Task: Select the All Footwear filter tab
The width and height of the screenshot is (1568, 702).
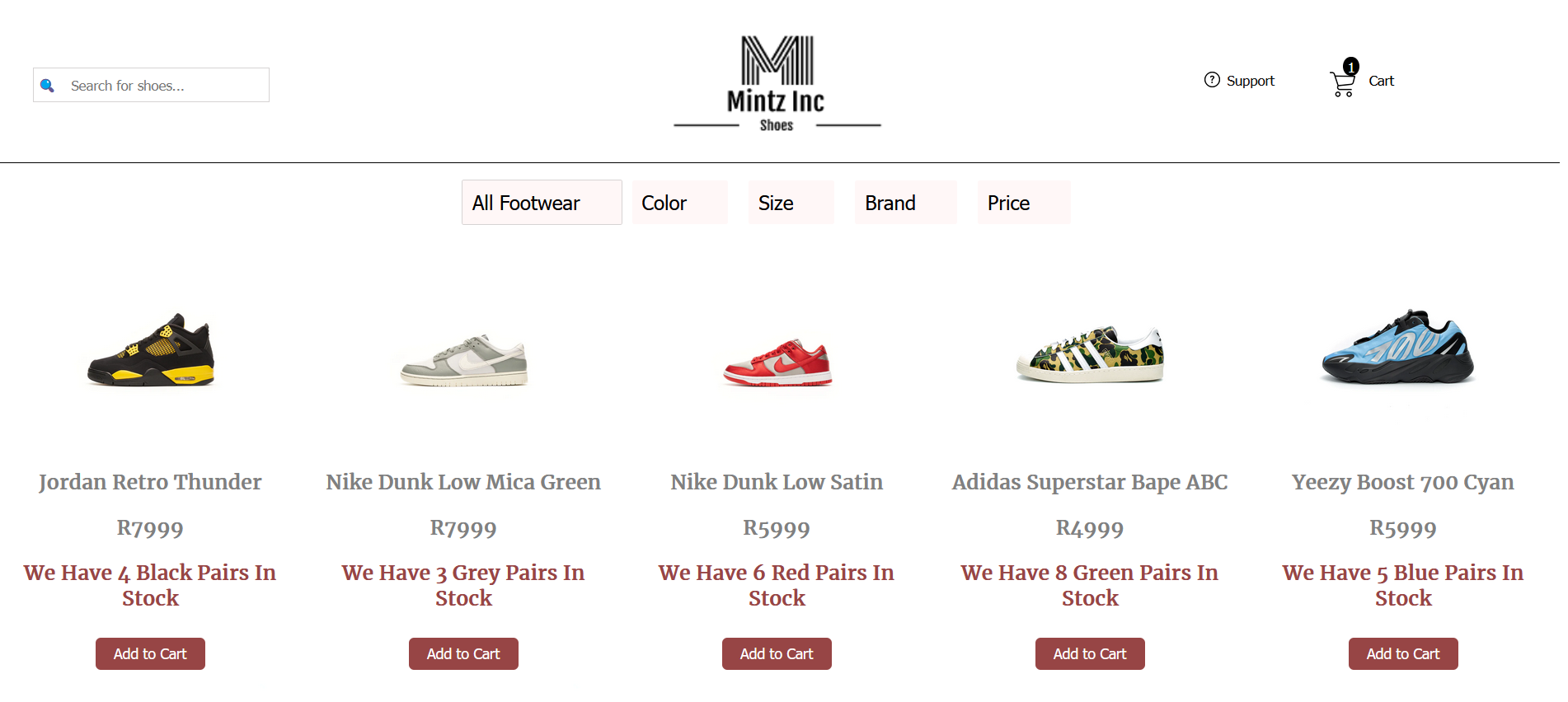Action: click(542, 203)
